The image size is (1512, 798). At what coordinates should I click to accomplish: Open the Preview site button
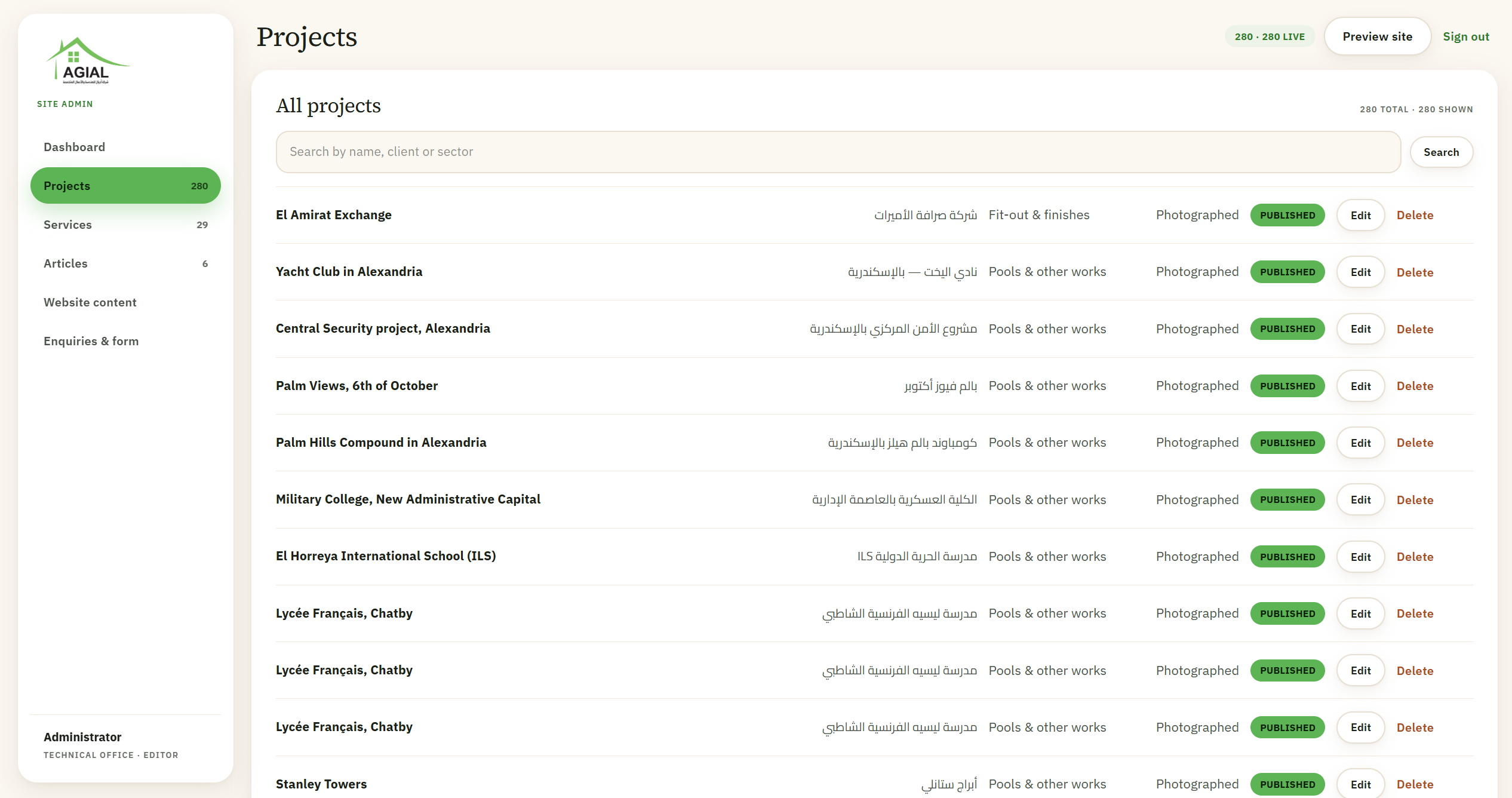click(x=1377, y=36)
